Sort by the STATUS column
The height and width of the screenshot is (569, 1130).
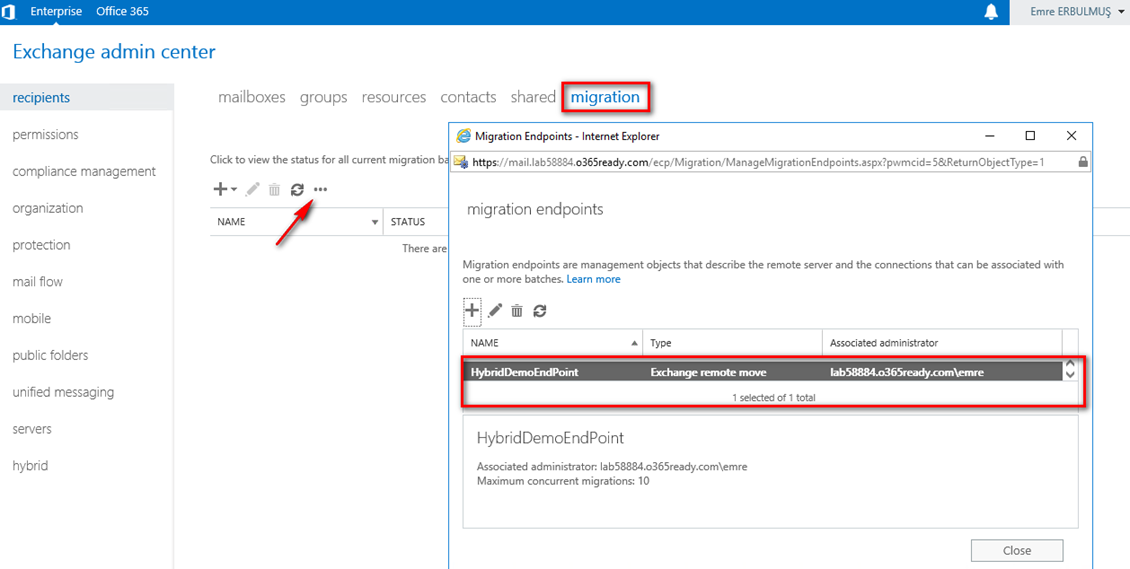[408, 222]
